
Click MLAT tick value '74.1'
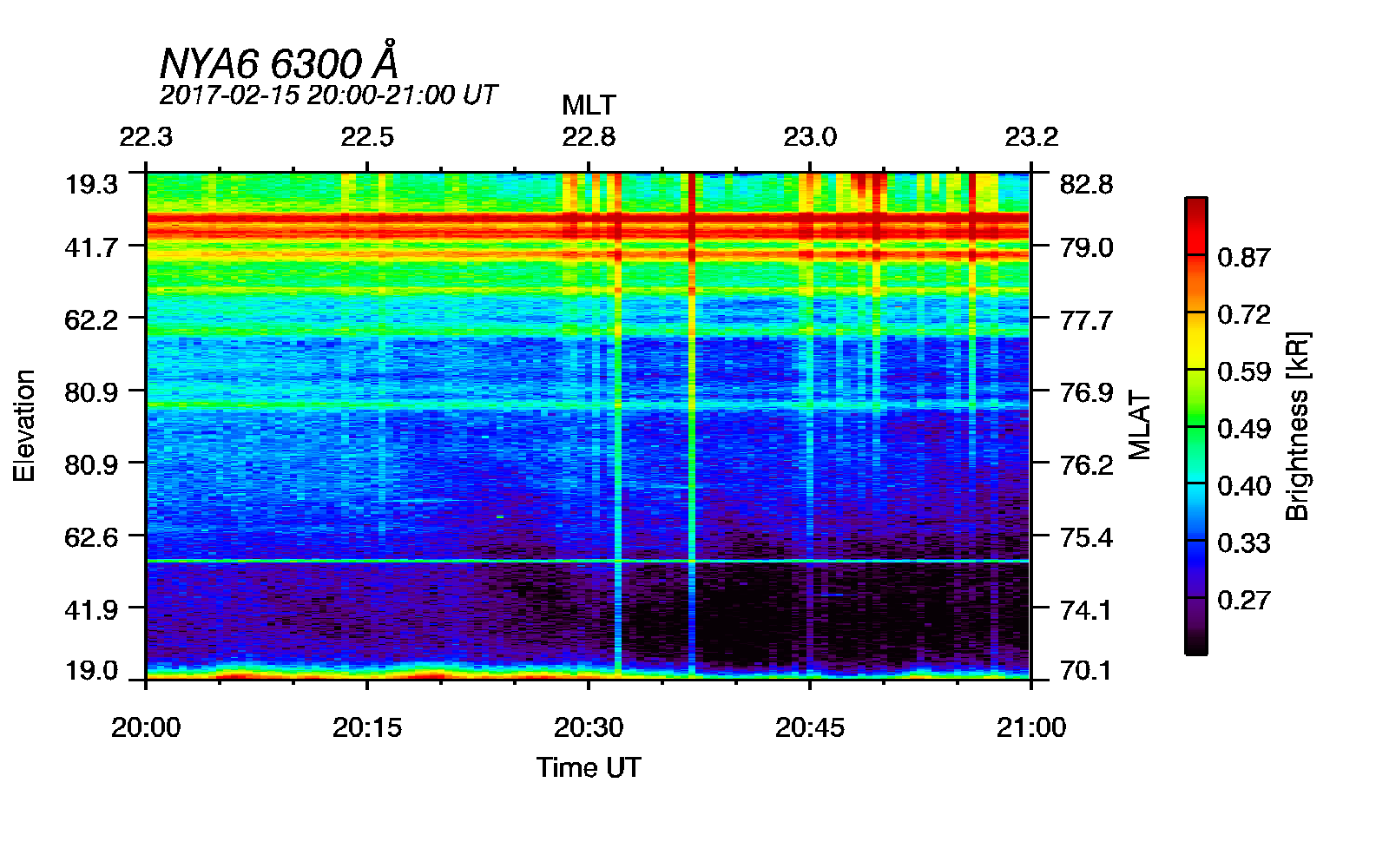tap(1086, 610)
